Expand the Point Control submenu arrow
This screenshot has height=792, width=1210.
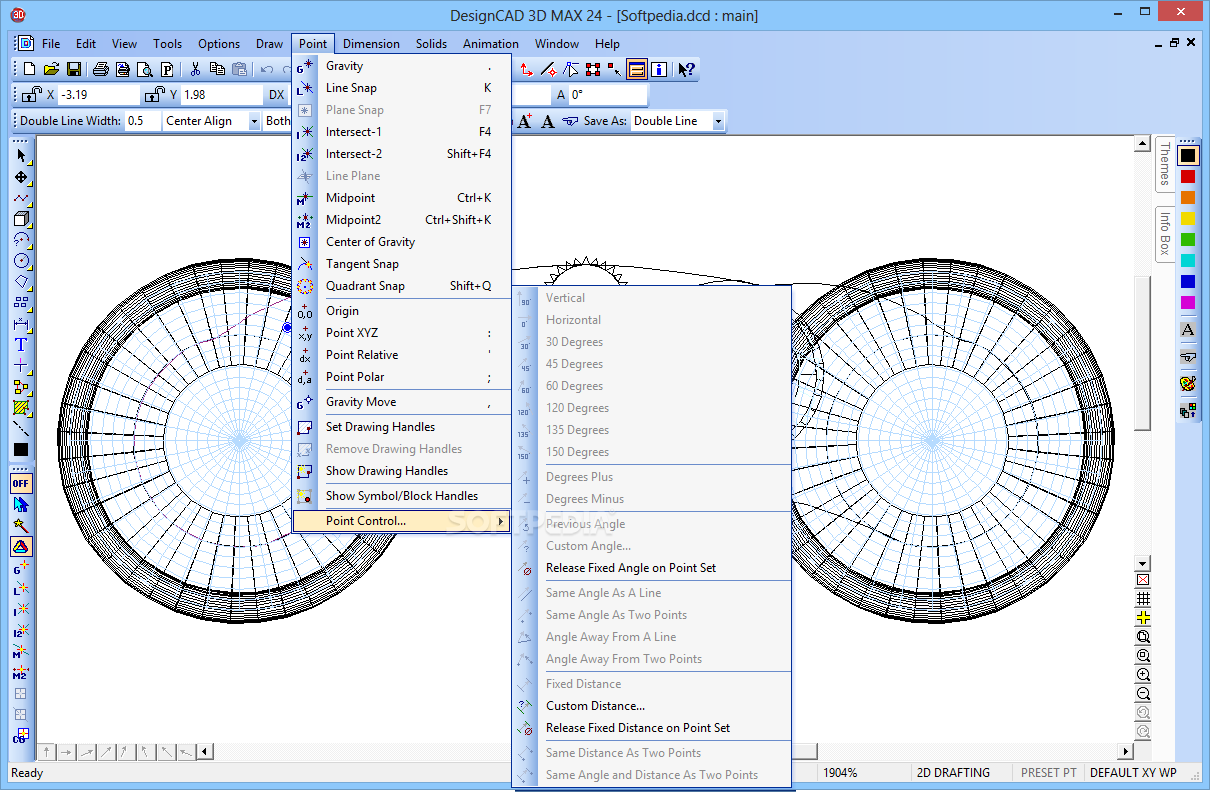(501, 521)
